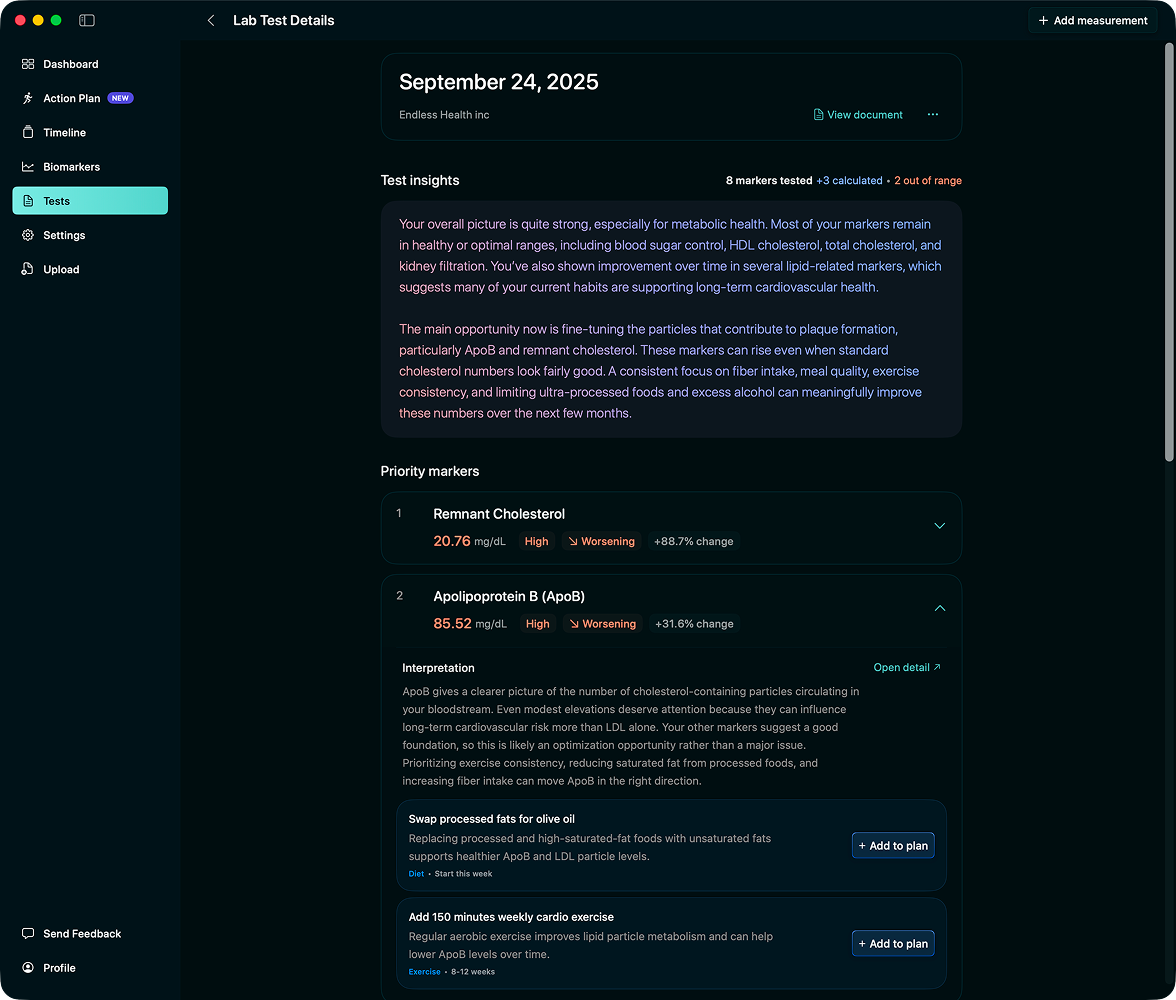Click the 'Remnant Cholesterol' marker title
The width and height of the screenshot is (1176, 1000).
coord(499,514)
